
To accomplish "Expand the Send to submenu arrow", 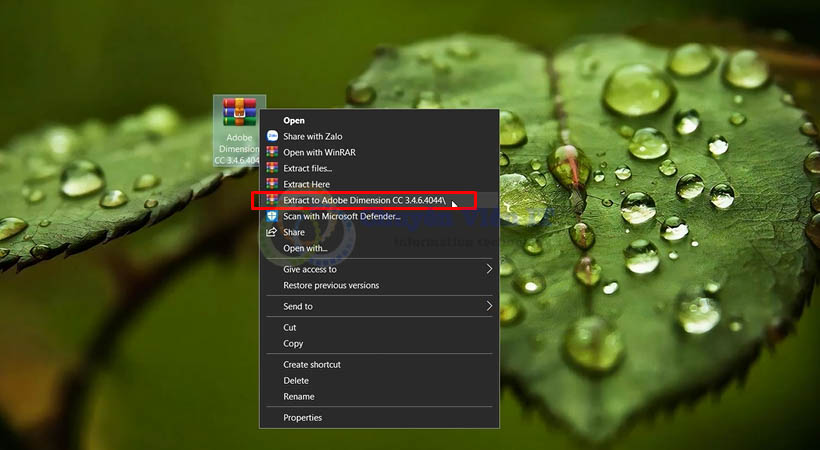I will [x=489, y=306].
